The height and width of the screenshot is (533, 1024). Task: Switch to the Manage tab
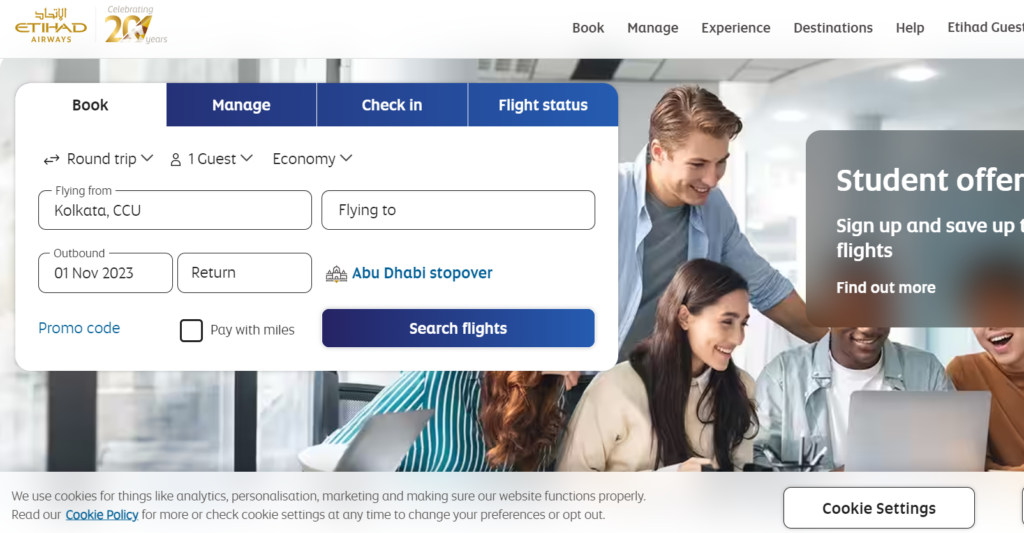tap(241, 105)
